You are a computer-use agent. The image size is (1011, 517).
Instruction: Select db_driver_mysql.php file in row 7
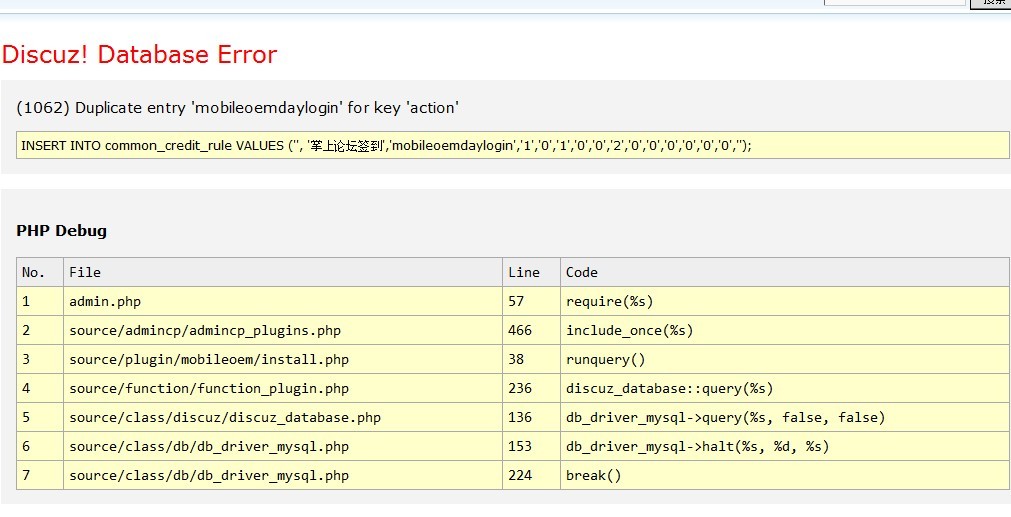282,475
